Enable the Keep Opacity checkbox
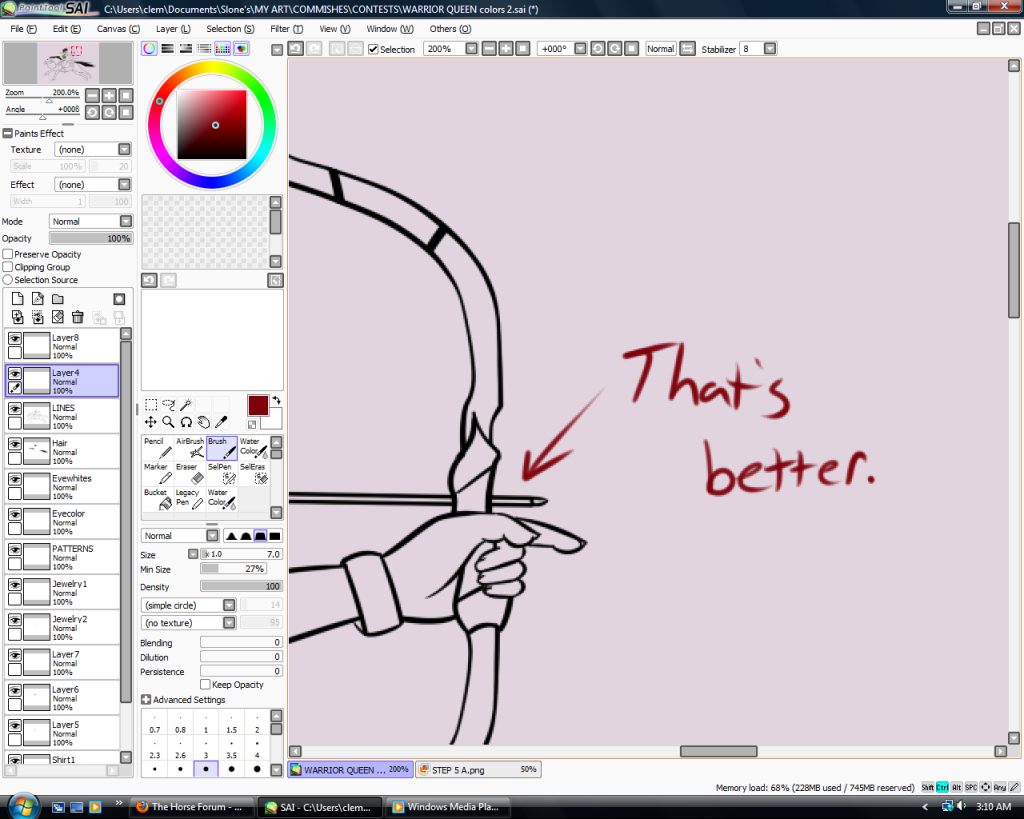Image resolution: width=1024 pixels, height=819 pixels. [x=205, y=684]
